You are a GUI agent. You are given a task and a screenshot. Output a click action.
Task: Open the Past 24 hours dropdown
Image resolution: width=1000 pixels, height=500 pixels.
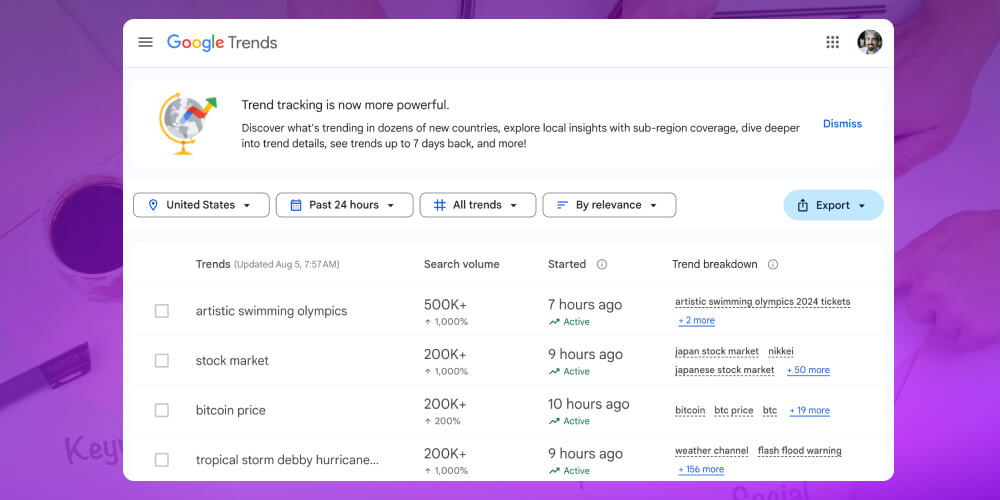tap(344, 205)
